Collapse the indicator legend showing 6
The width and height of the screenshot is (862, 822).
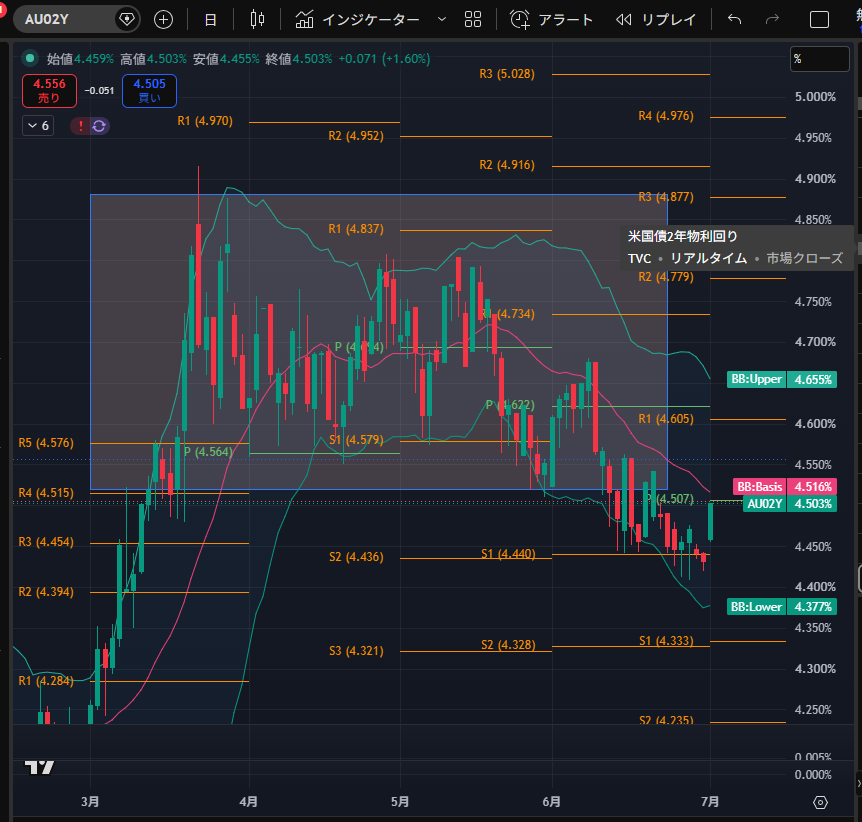pyautogui.click(x=38, y=126)
